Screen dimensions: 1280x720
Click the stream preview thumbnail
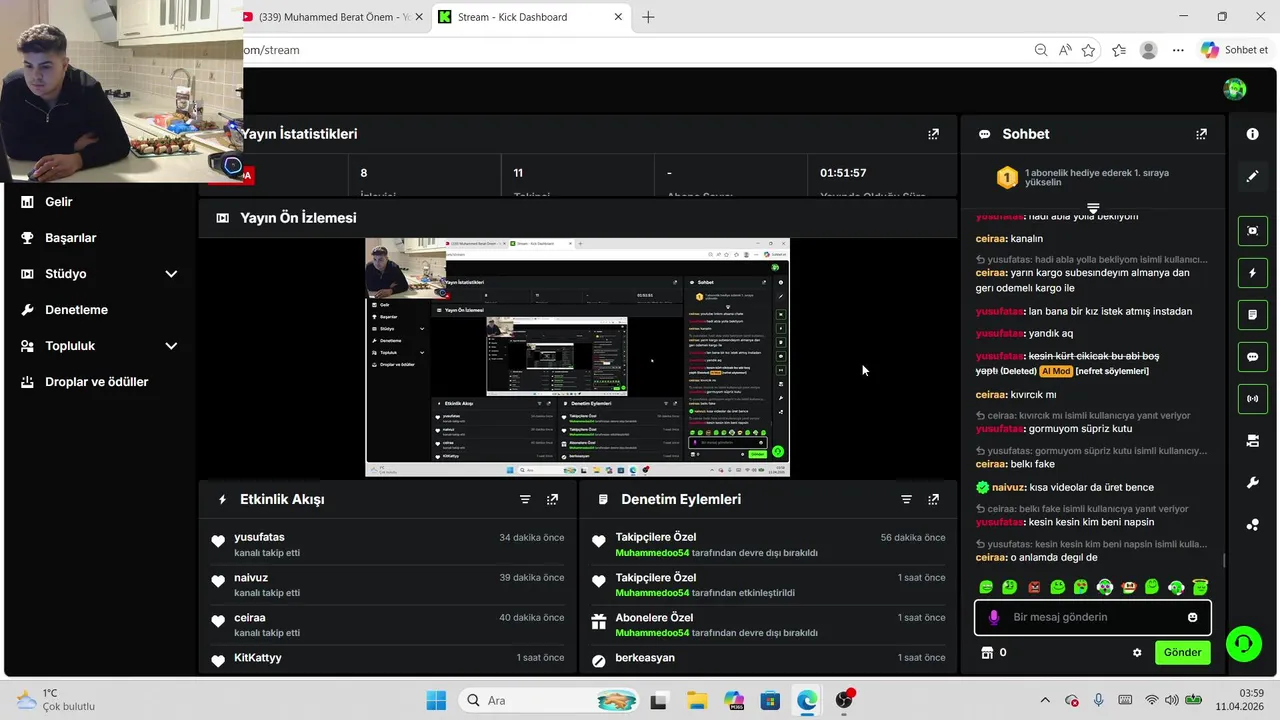click(x=577, y=357)
